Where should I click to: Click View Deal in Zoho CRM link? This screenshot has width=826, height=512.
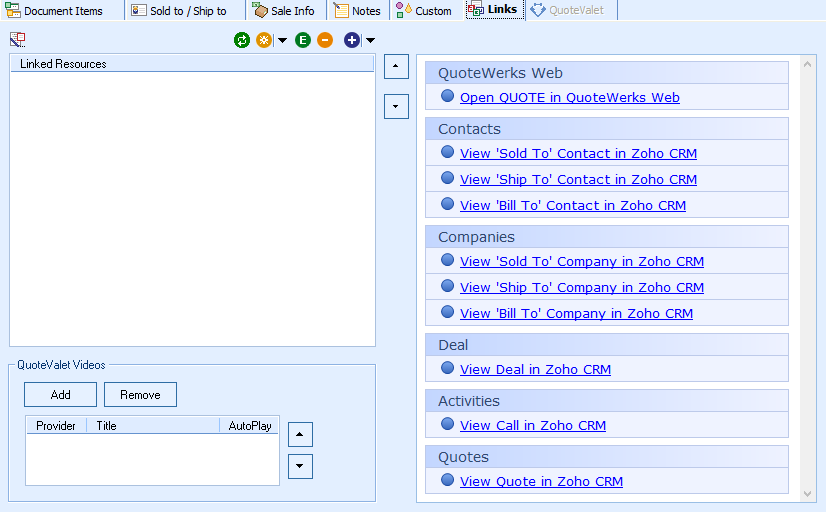click(535, 369)
